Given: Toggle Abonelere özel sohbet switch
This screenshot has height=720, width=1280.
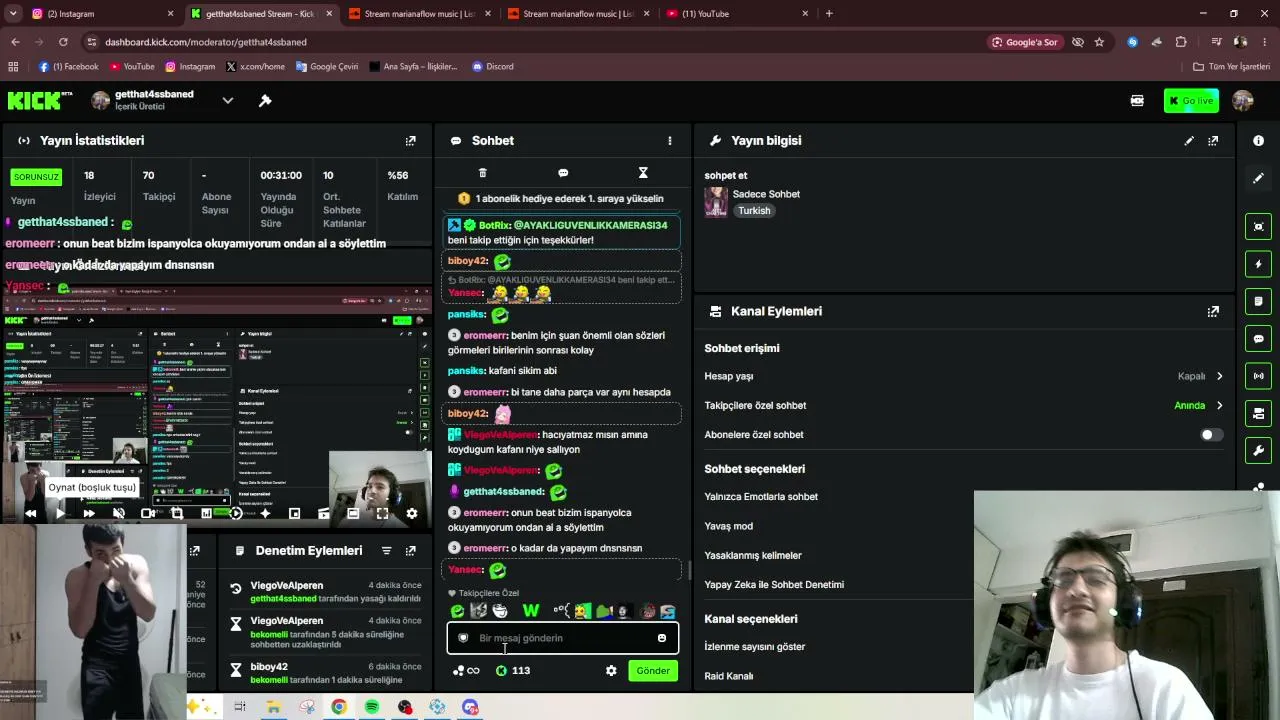Looking at the screenshot, I should pos(1211,435).
